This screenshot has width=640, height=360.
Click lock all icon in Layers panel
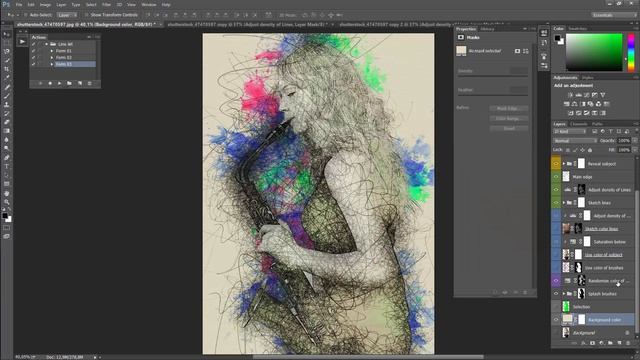coord(590,150)
